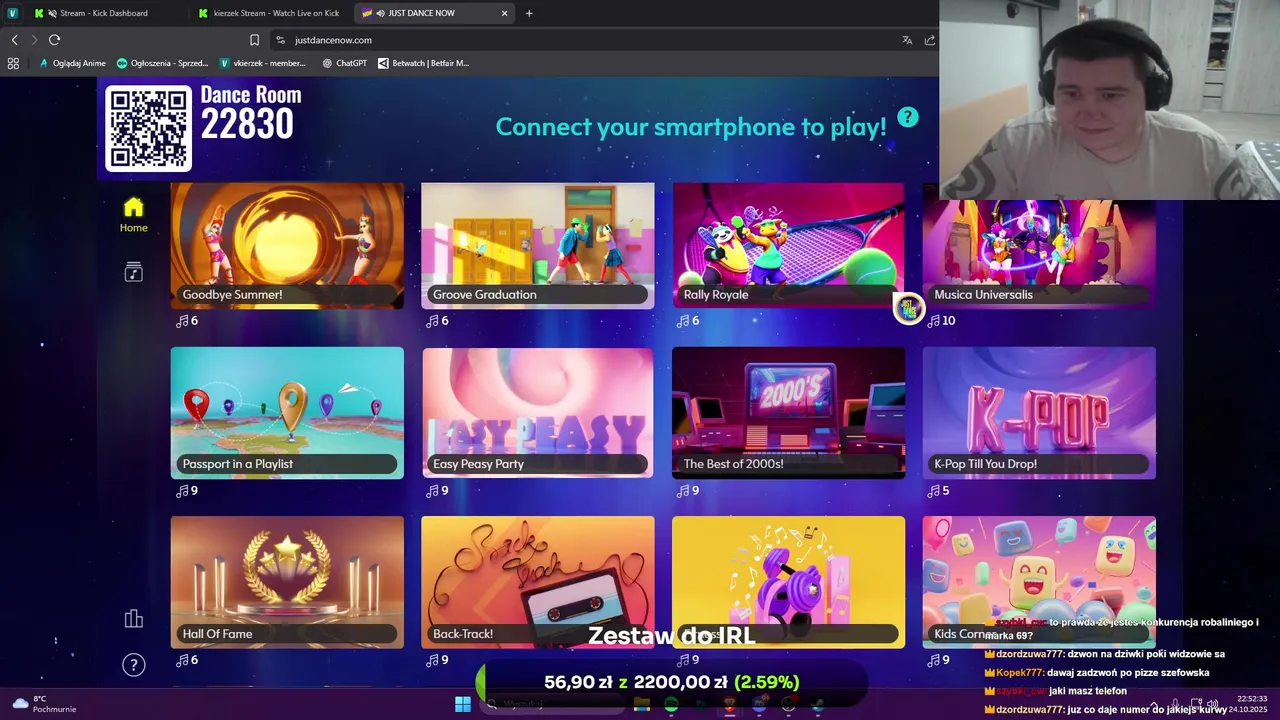Click the Vivaldi browser menu icon
The image size is (1280, 720).
(x=12, y=13)
